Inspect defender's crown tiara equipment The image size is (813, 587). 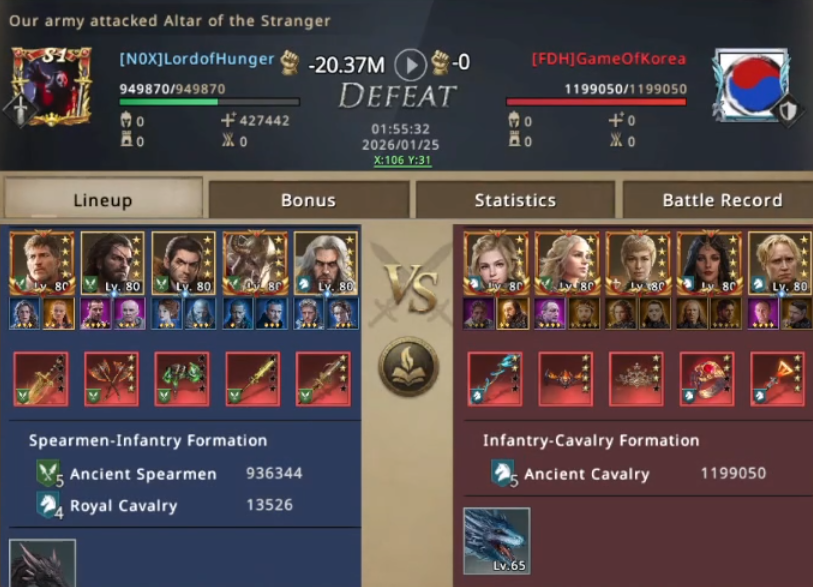pos(636,379)
